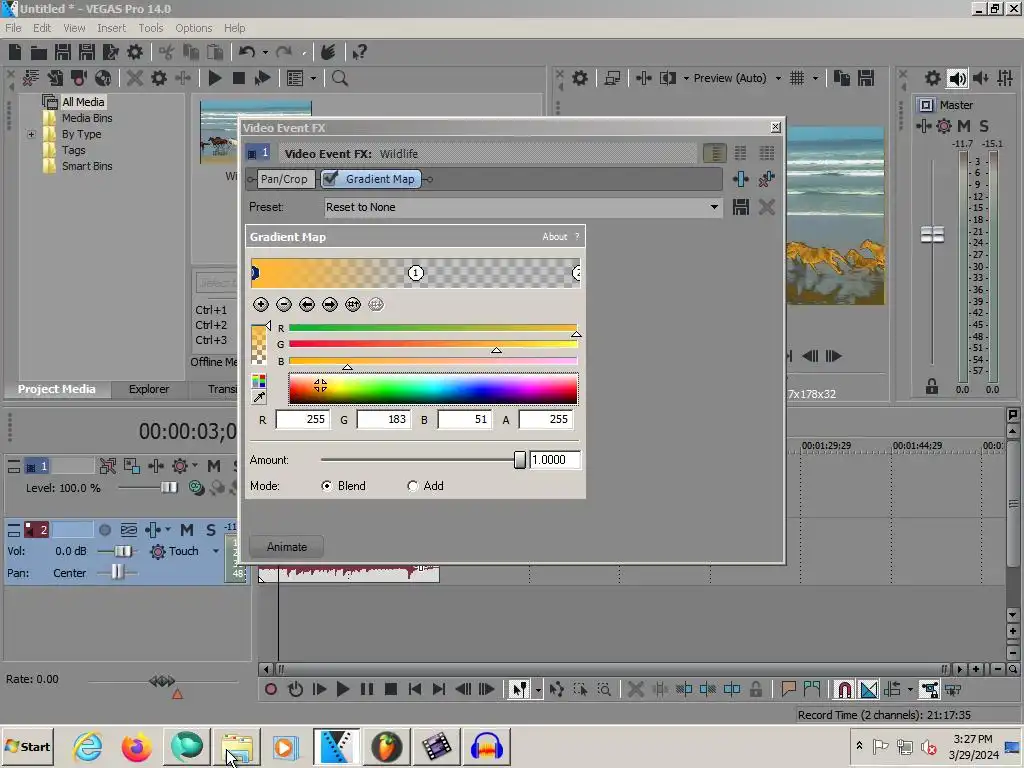Click the Search media magnifier icon
Viewport: 1024px width, 768px height.
340,78
